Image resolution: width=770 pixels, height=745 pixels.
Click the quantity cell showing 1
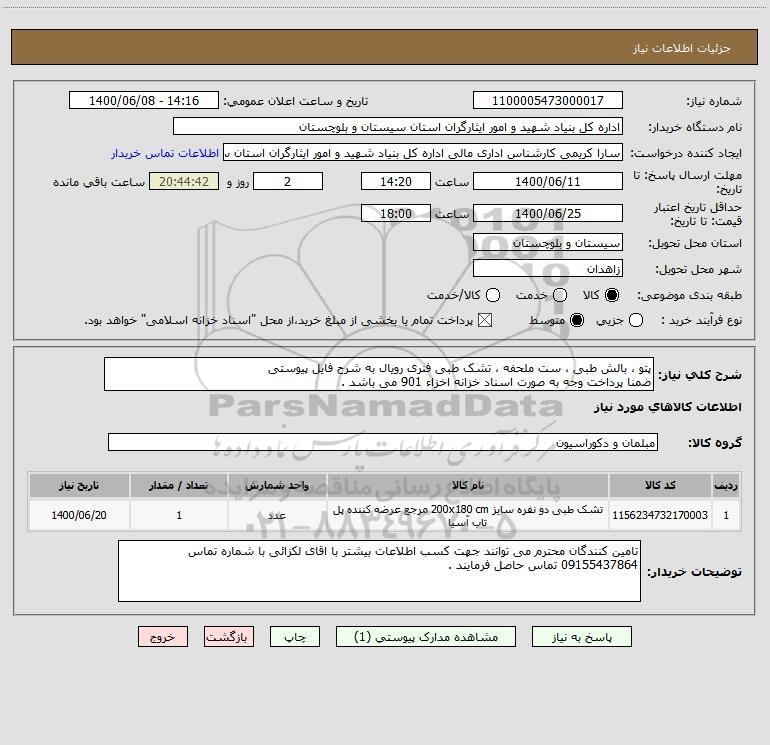(179, 515)
